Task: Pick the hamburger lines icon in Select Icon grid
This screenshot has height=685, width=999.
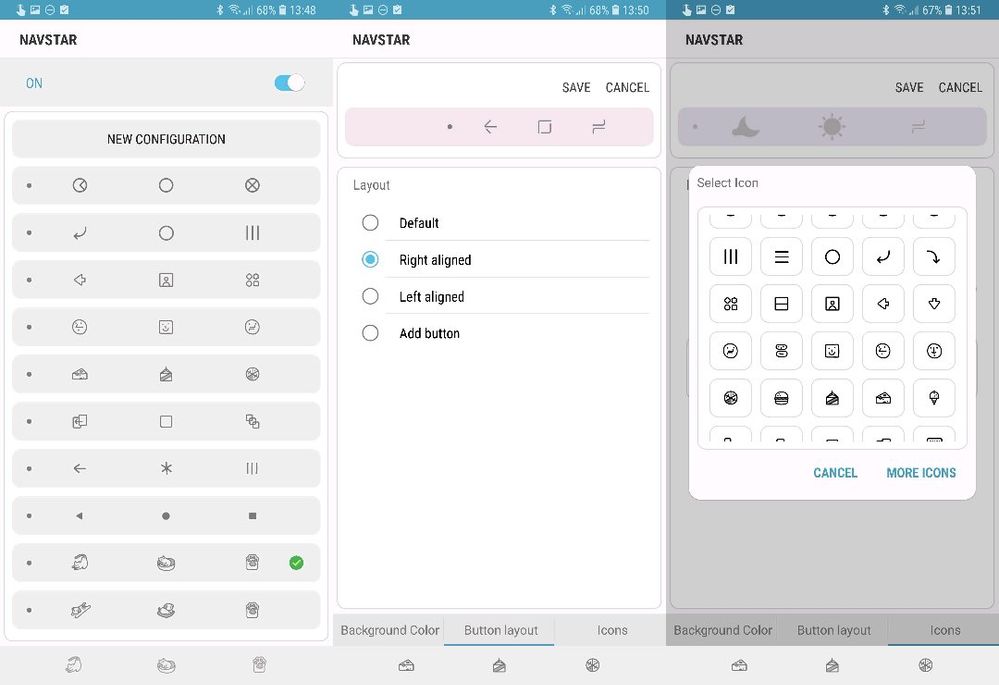Action: click(x=781, y=257)
